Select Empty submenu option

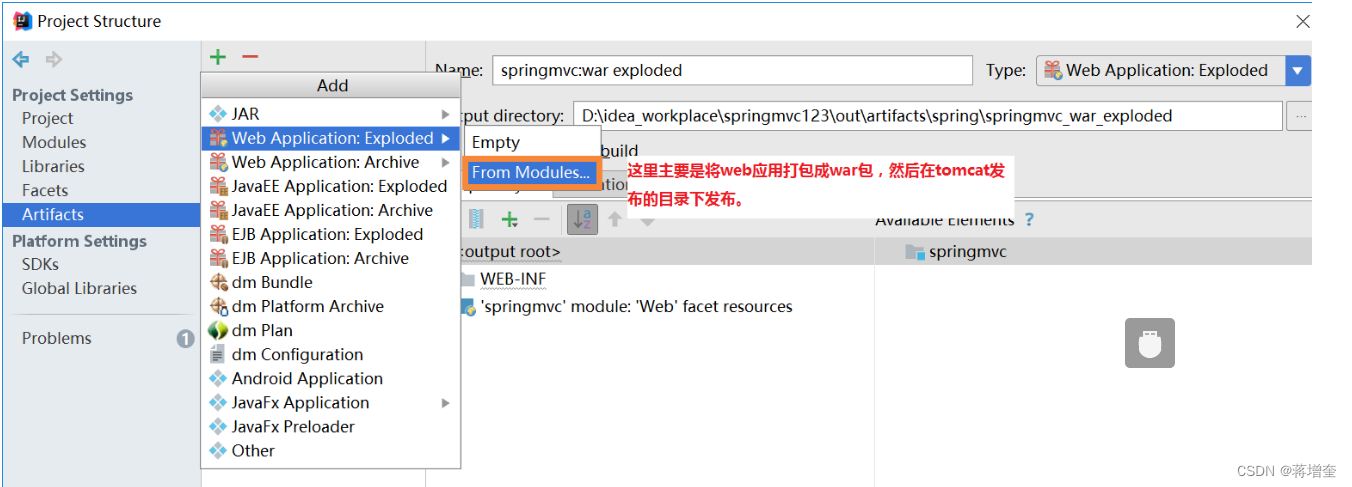(x=531, y=142)
